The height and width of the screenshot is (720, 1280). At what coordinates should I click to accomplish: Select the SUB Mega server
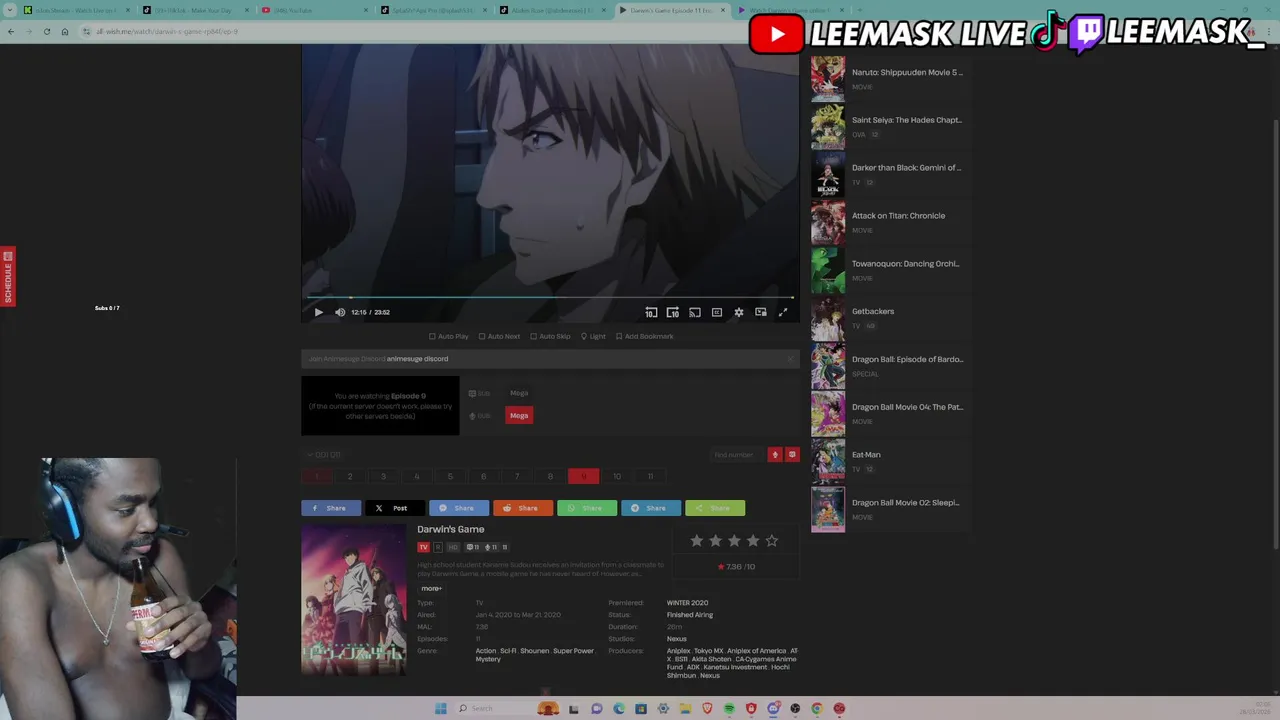click(x=519, y=393)
